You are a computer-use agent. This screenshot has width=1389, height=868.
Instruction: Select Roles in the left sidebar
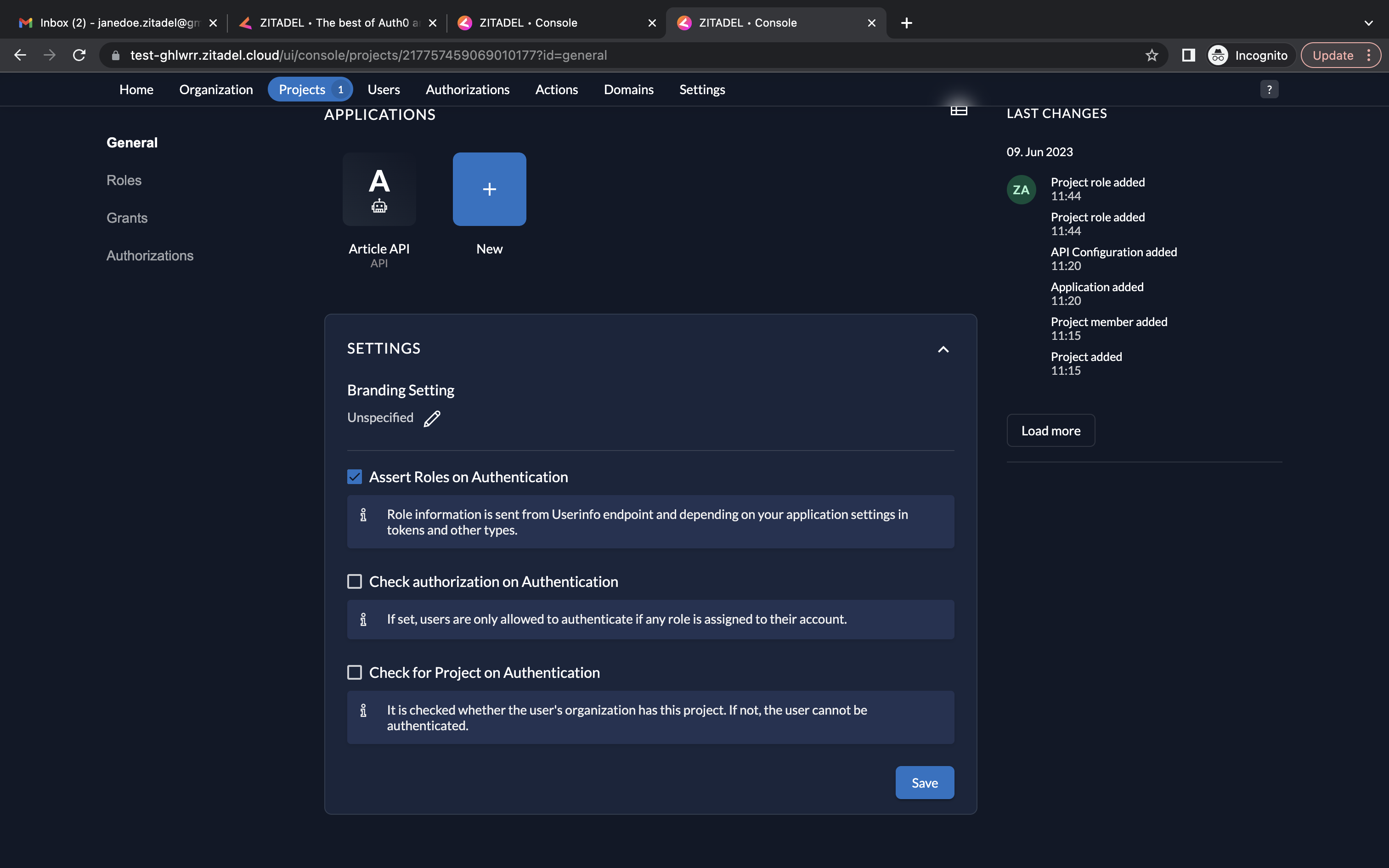[124, 180]
